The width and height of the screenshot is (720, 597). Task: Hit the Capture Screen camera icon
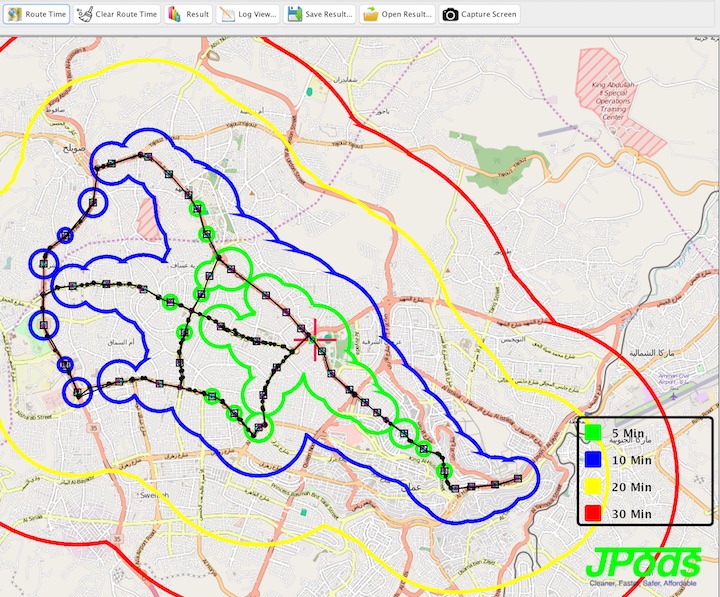click(450, 15)
